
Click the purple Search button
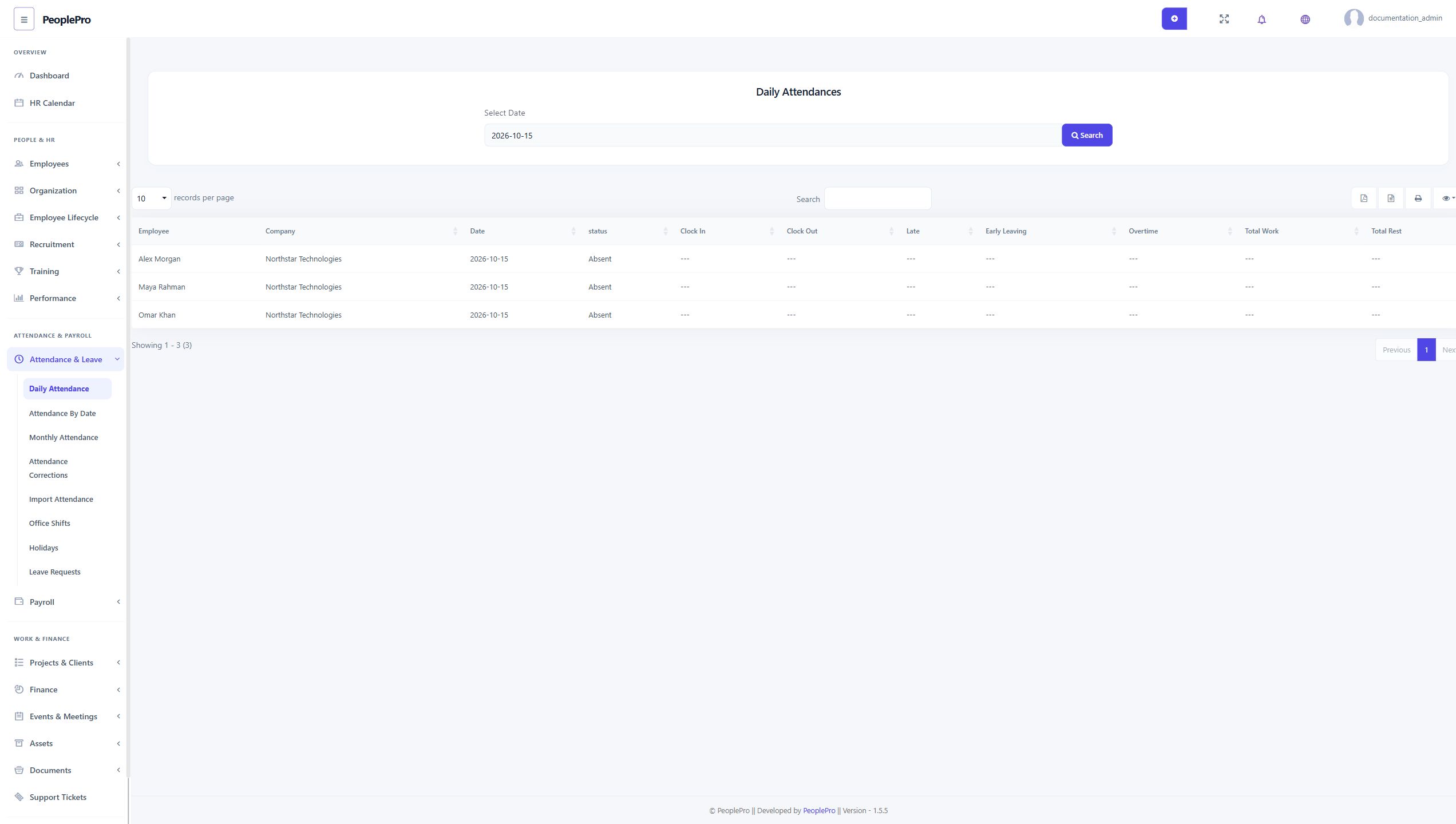(x=1087, y=135)
